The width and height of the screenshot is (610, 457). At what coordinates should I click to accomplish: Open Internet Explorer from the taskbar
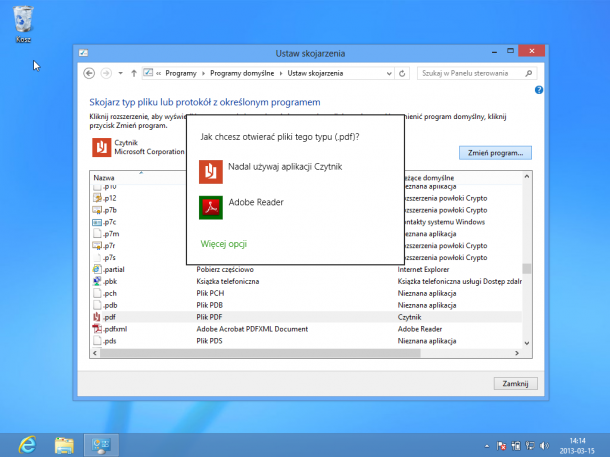pos(27,443)
